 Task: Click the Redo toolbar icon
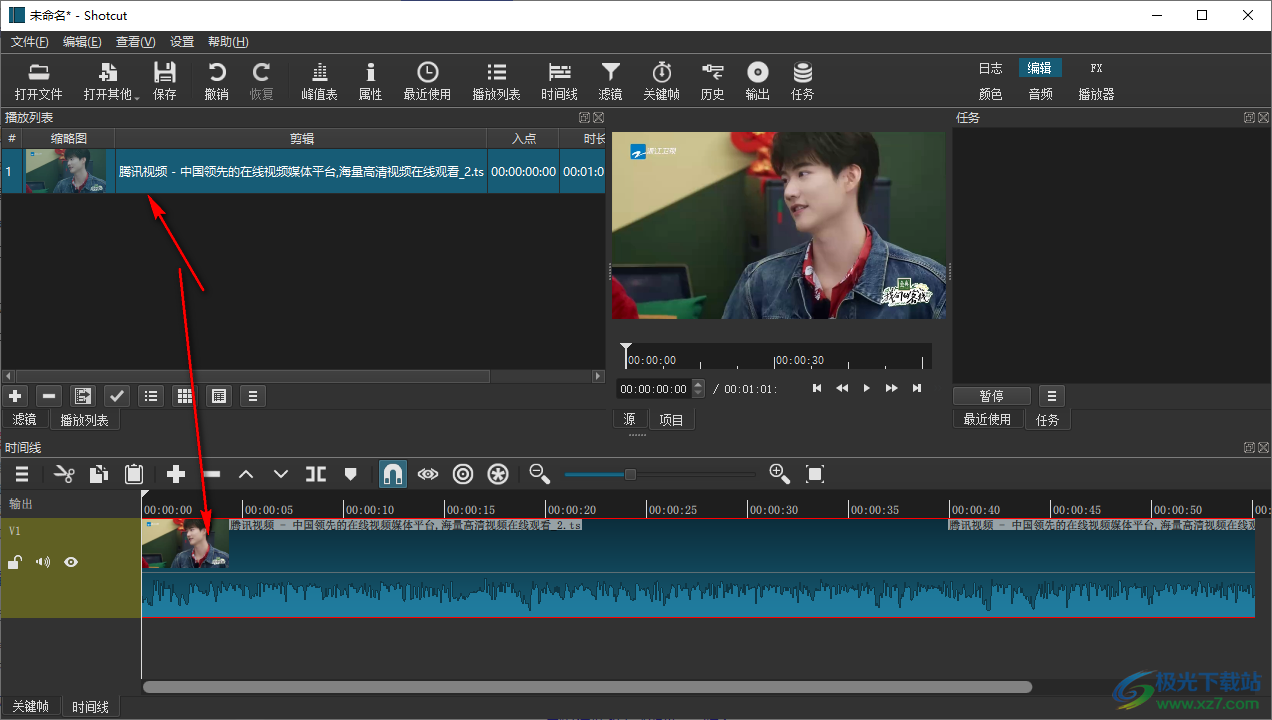(262, 81)
